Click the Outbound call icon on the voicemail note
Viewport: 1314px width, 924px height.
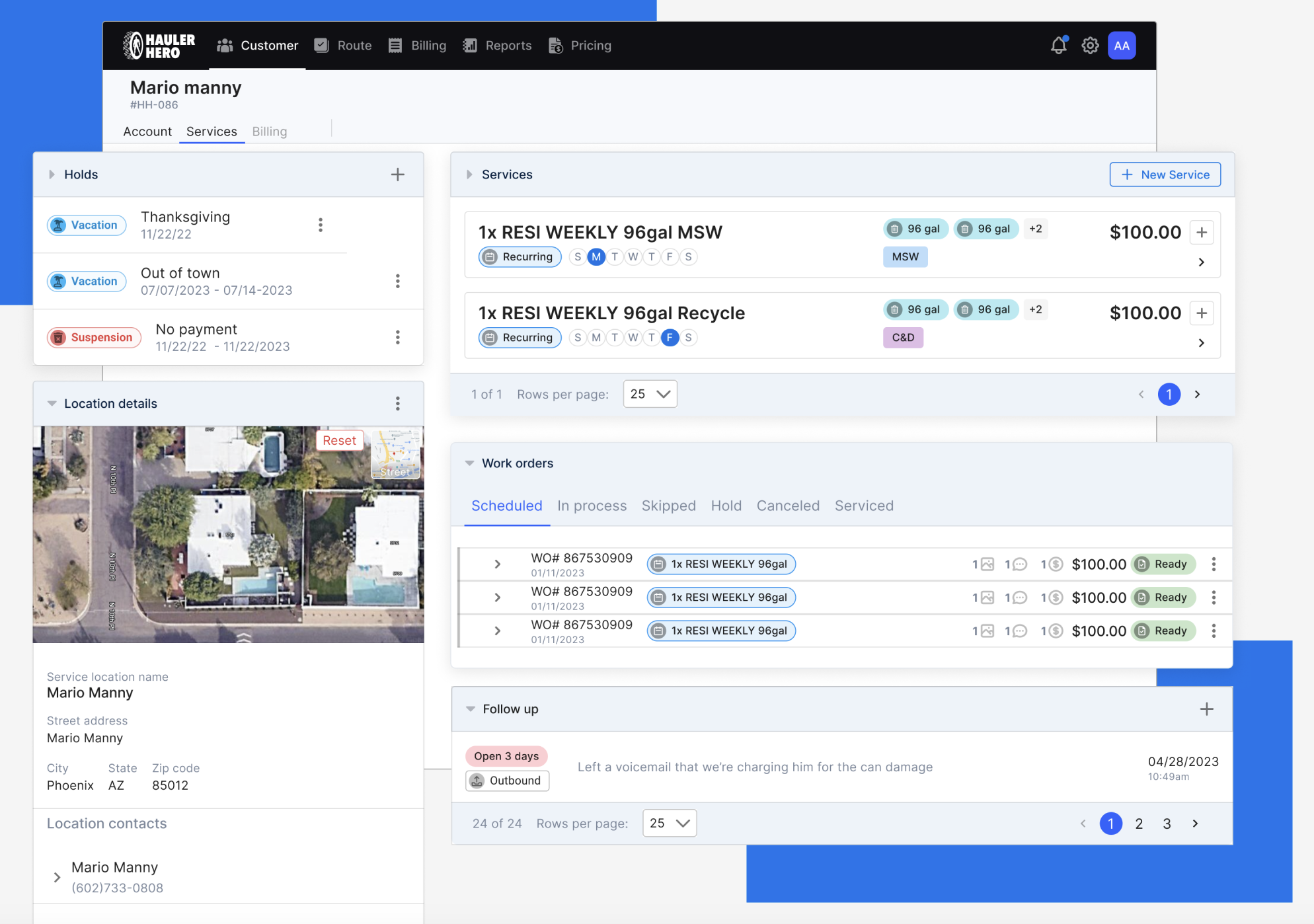point(477,781)
